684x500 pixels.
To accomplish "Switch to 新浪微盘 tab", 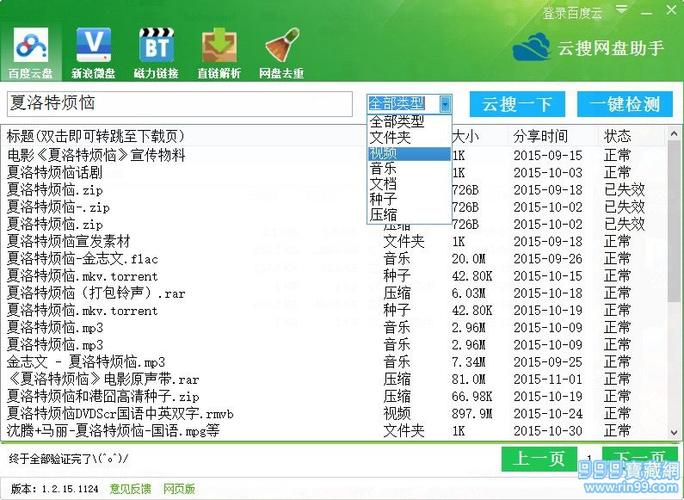I will coord(93,53).
